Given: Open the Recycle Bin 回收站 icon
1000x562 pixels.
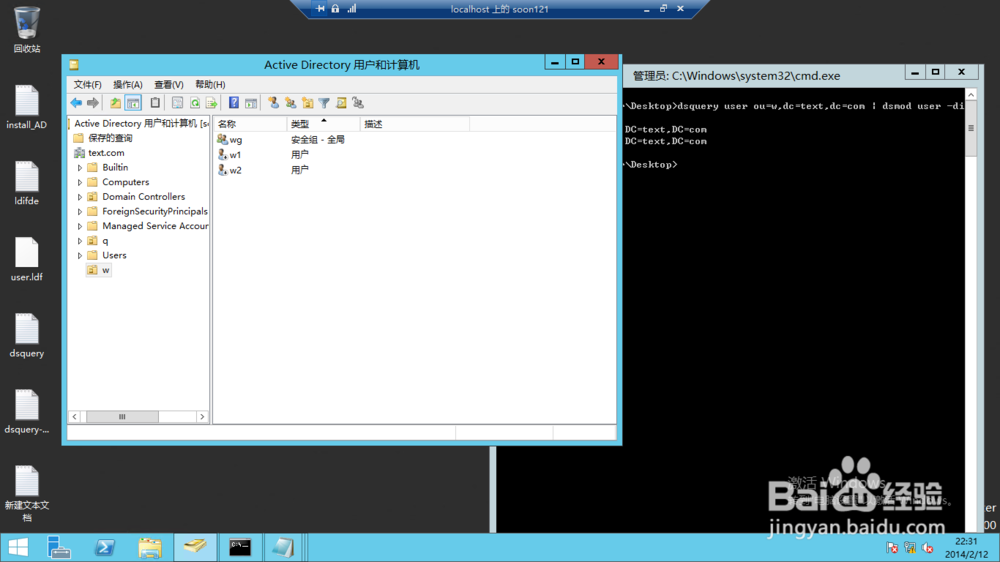Looking at the screenshot, I should [x=27, y=30].
